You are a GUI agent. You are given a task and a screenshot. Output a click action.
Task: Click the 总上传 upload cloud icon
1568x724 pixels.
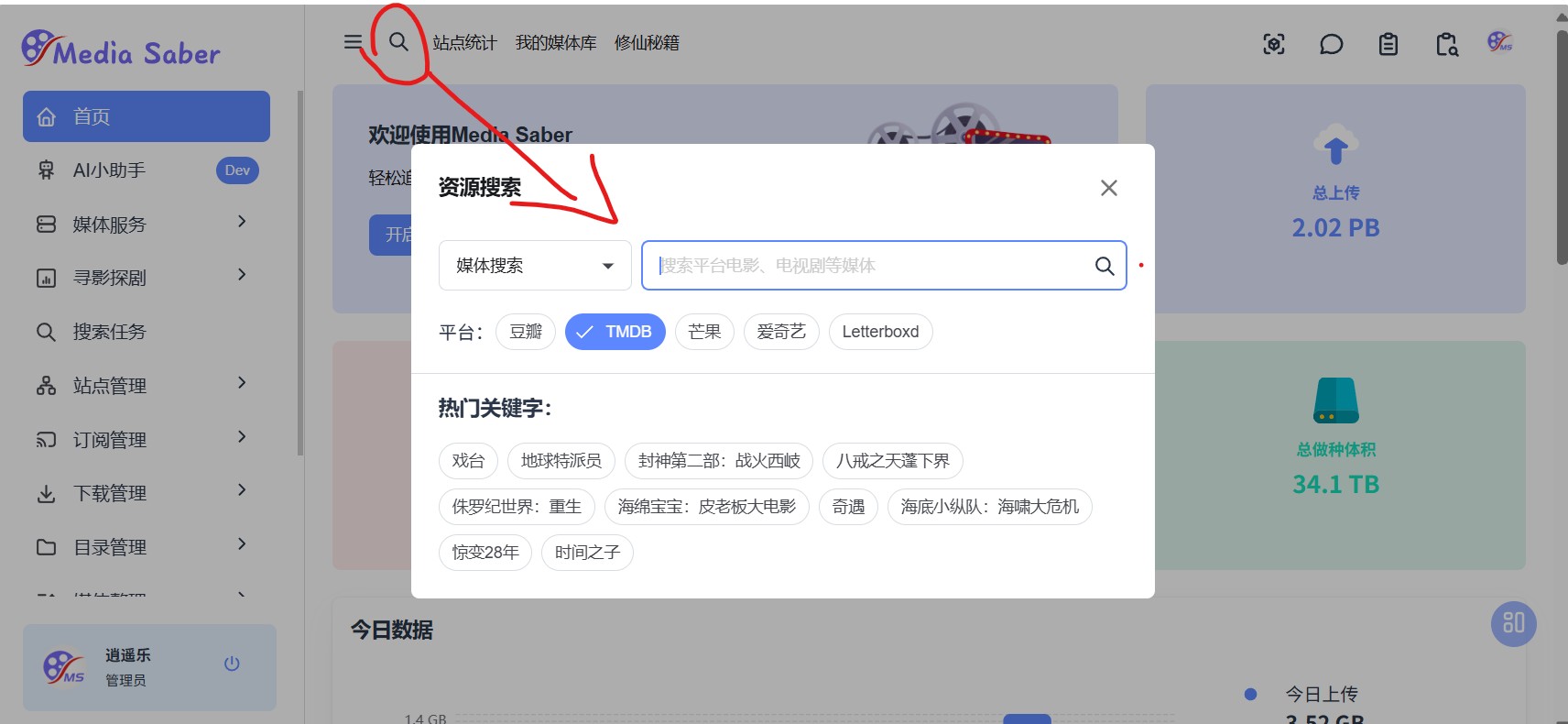[1335, 145]
